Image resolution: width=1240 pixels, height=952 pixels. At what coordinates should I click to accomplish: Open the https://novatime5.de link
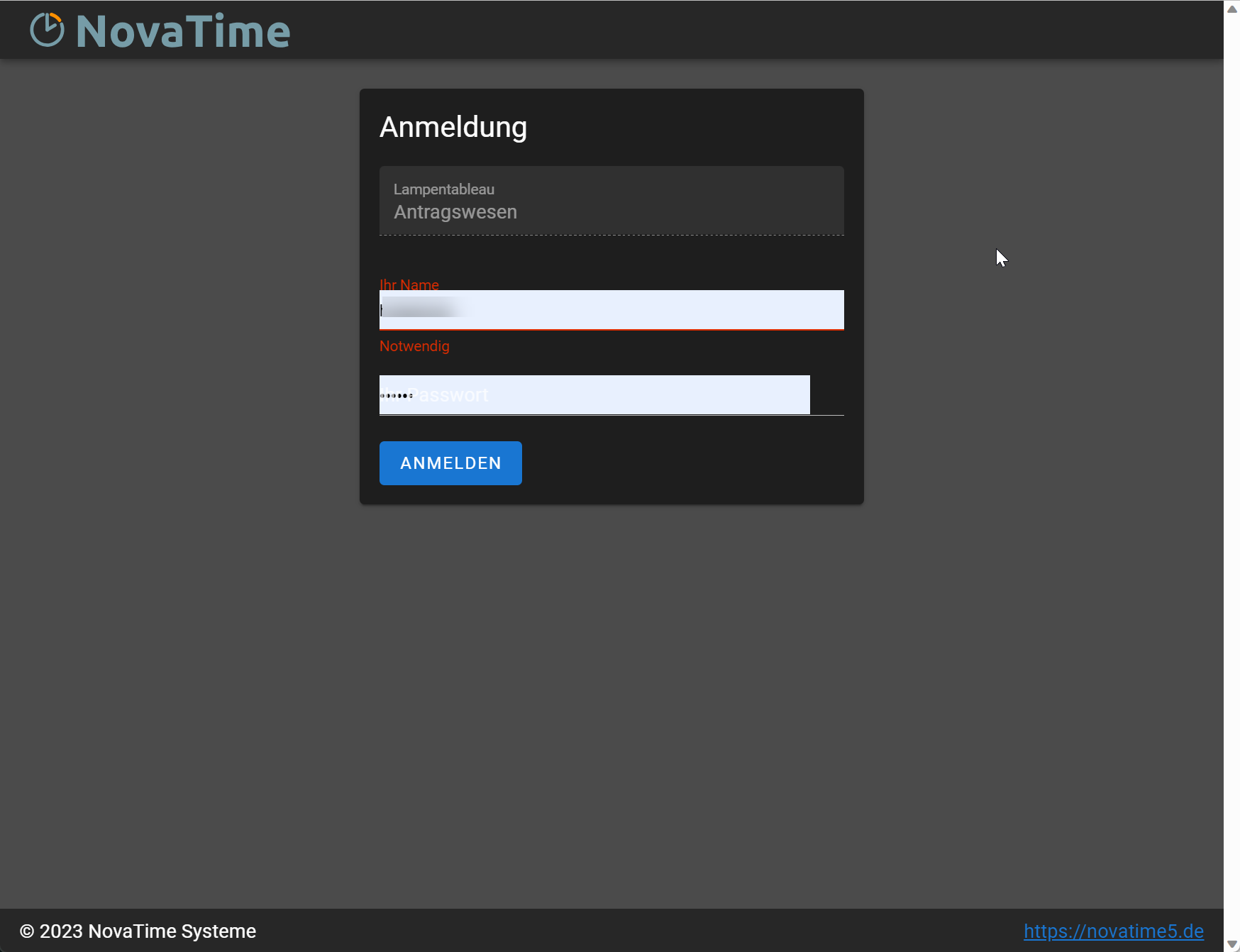1113,931
